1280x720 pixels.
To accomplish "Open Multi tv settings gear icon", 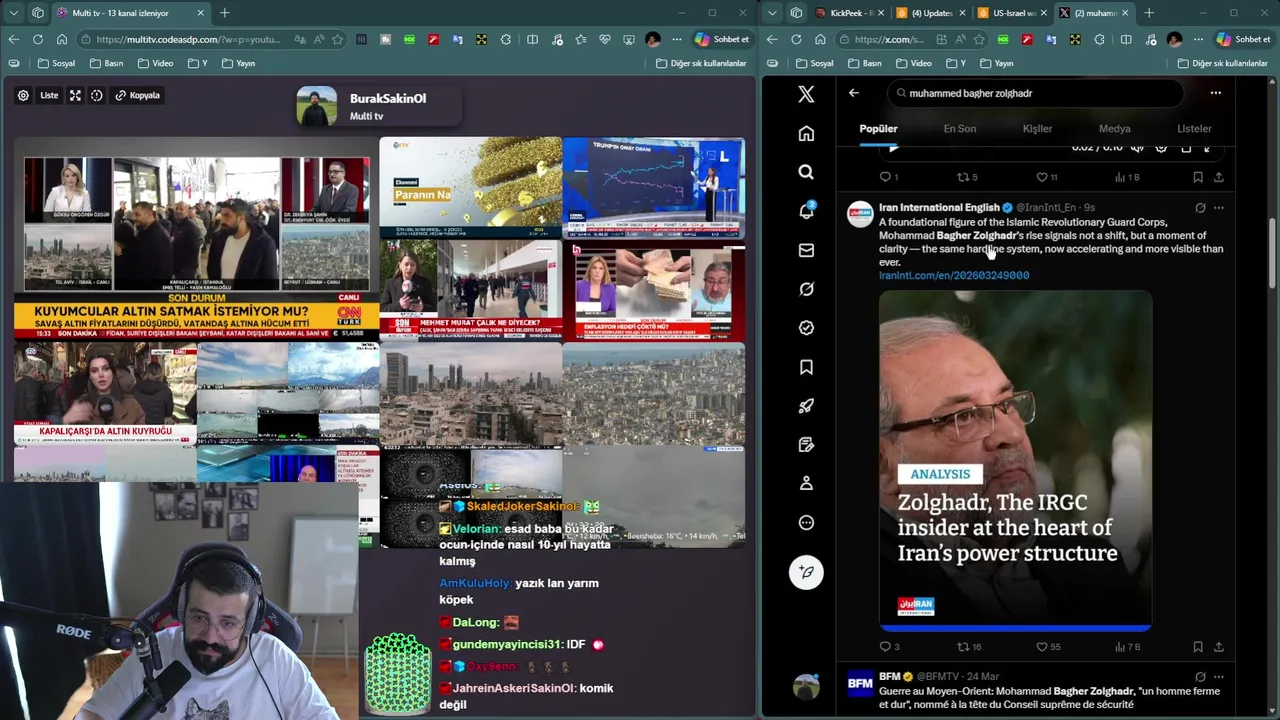I will click(x=23, y=95).
